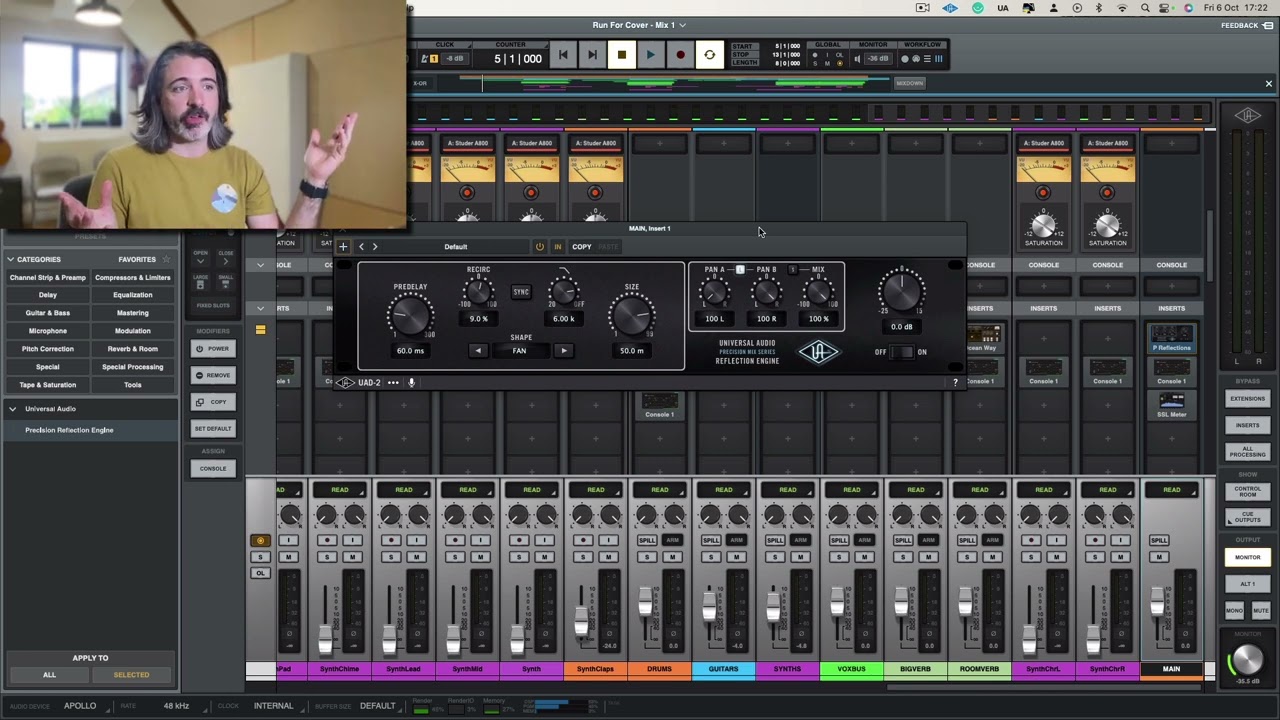The image size is (1280, 720).
Task: Apply to ALL button at bottom left
Action: point(49,675)
